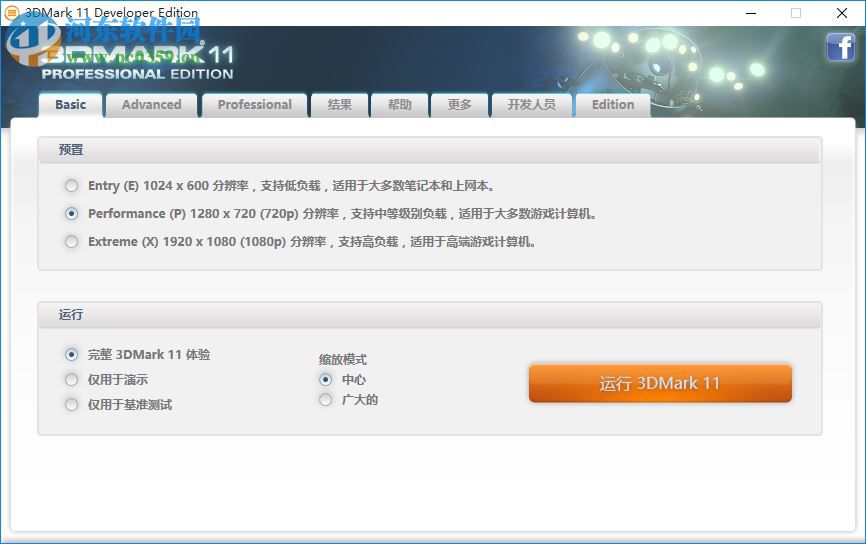Open the 帮助 tab
Screen dimensions: 866x544
[400, 105]
